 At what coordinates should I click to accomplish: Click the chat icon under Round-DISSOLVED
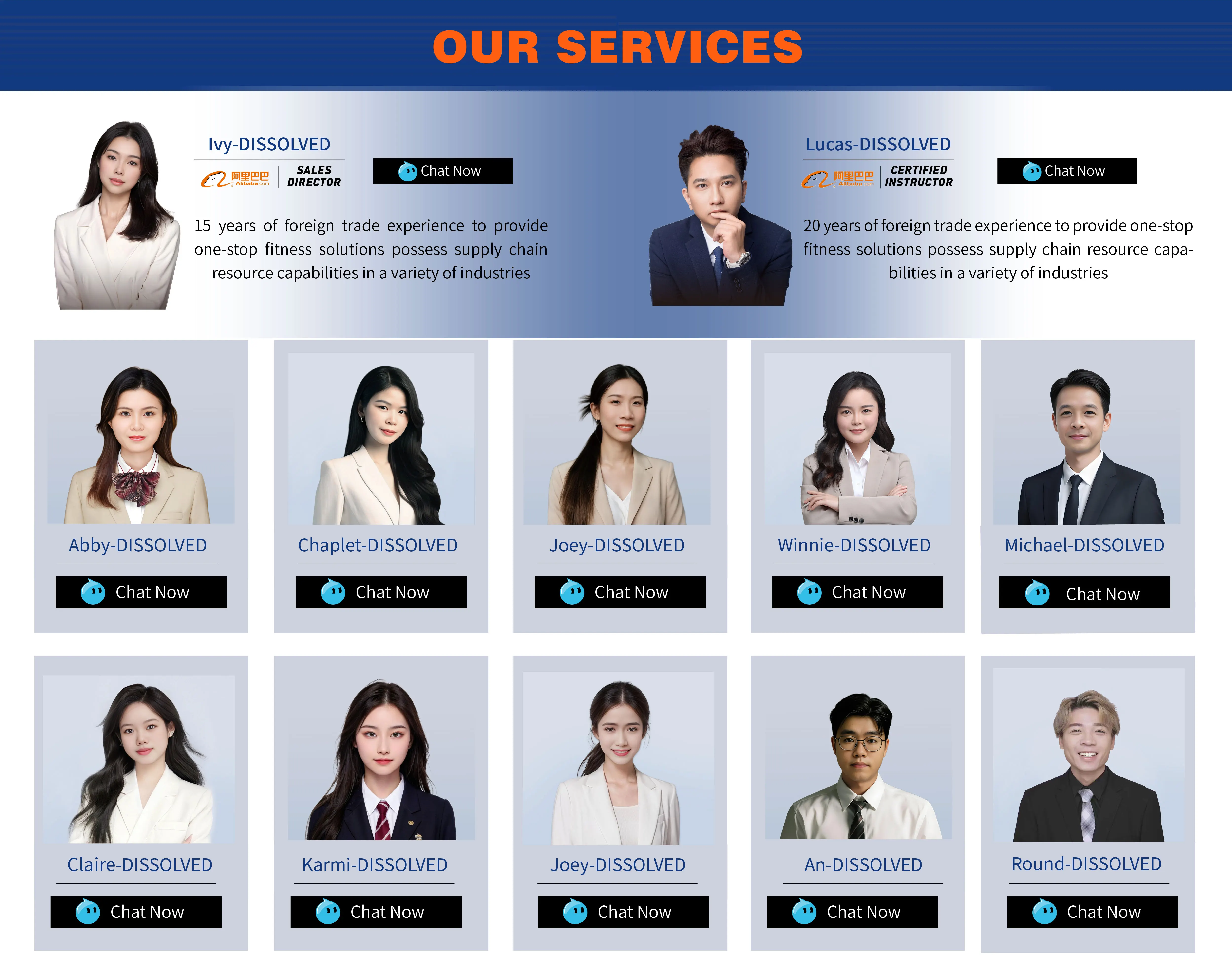[1044, 911]
